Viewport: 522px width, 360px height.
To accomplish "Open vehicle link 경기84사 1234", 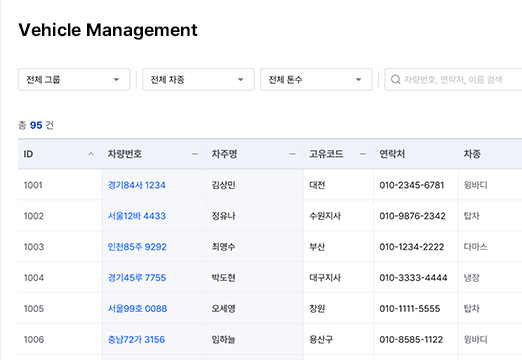I will tap(137, 185).
